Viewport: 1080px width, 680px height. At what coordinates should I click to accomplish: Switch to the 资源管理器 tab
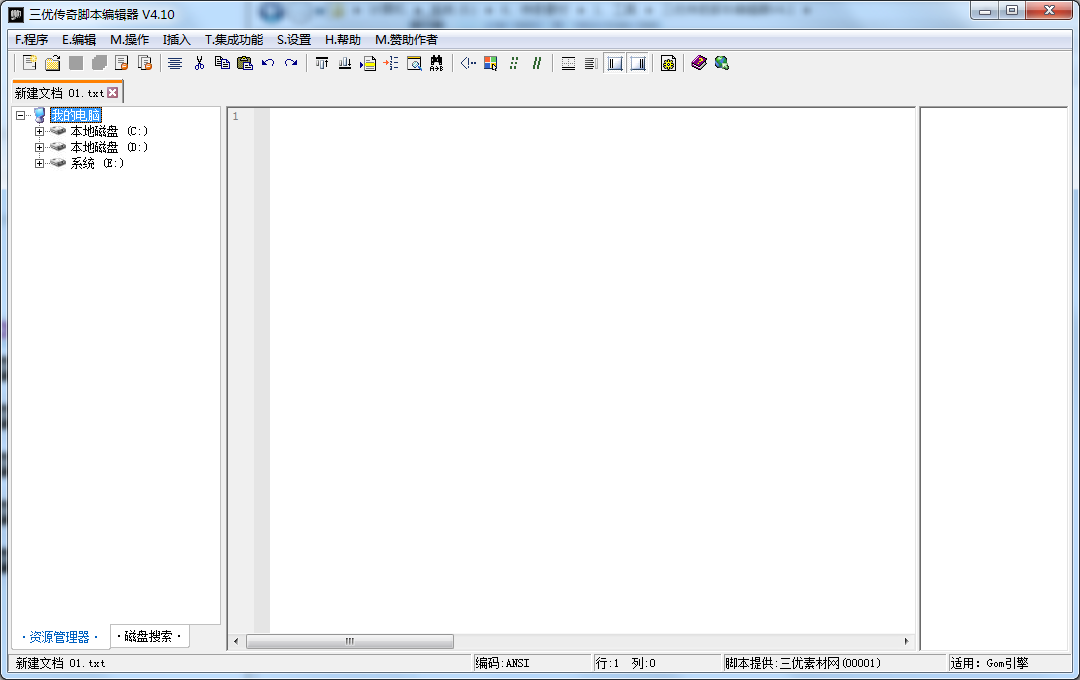(x=60, y=637)
